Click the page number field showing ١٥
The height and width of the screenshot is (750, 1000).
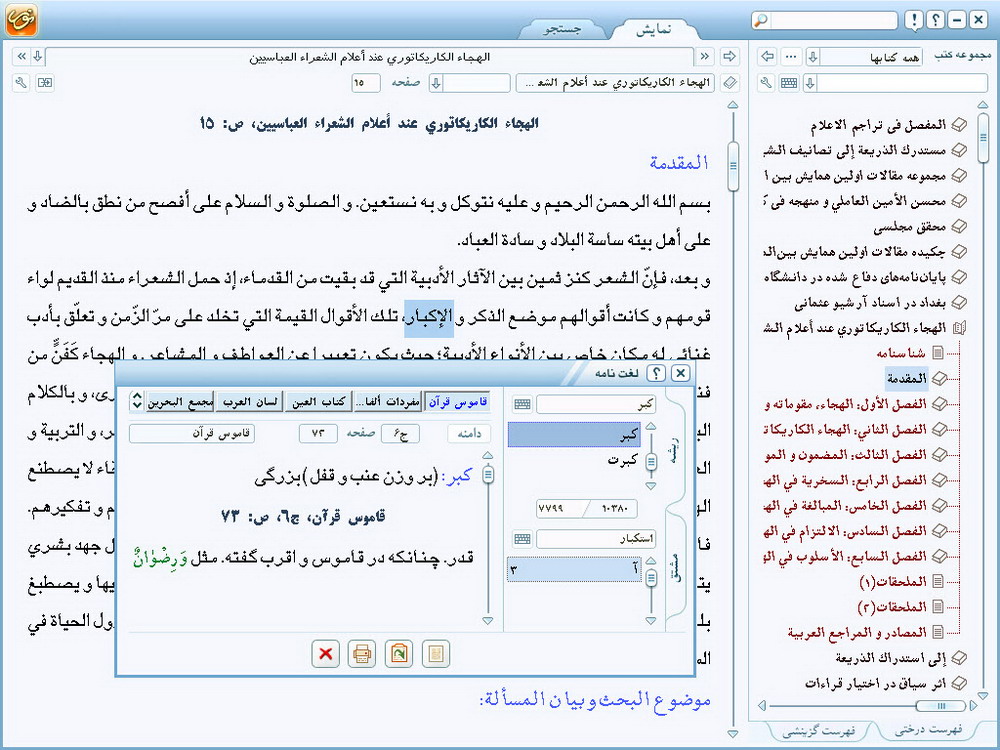click(x=365, y=83)
